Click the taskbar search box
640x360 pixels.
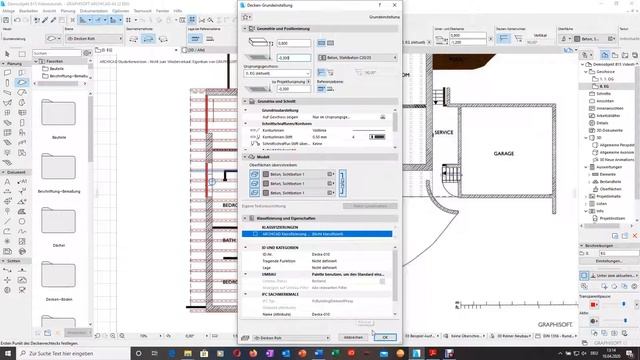[73, 353]
